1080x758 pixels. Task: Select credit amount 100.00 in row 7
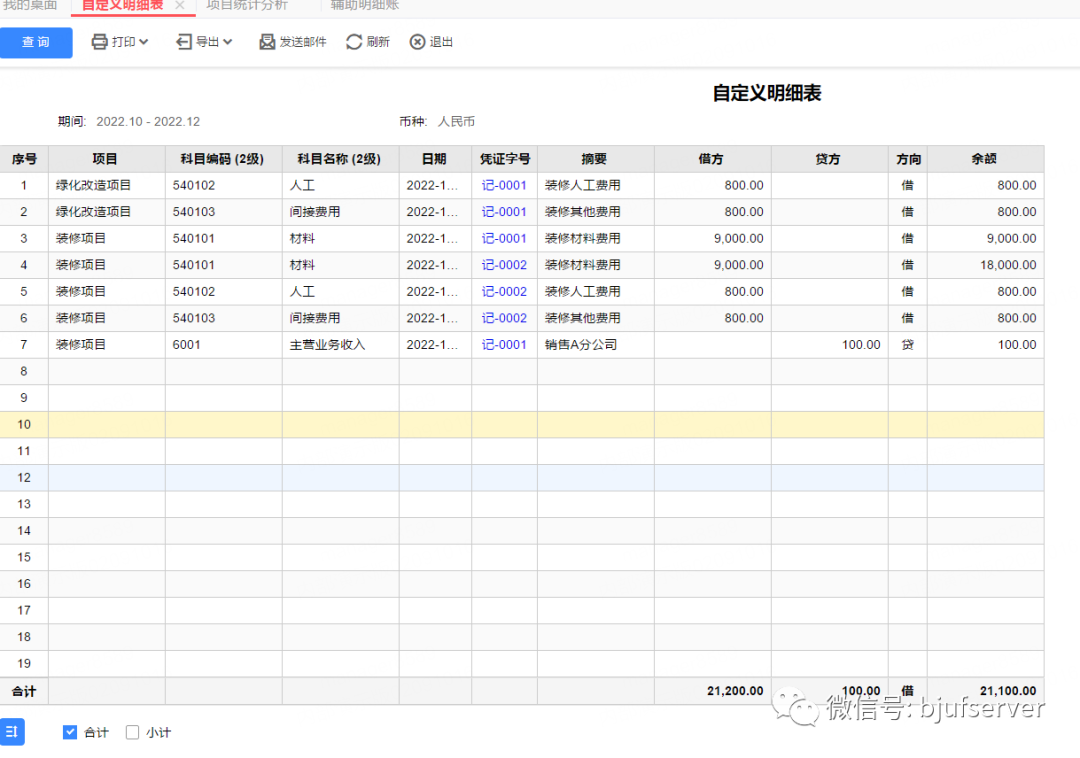point(830,344)
